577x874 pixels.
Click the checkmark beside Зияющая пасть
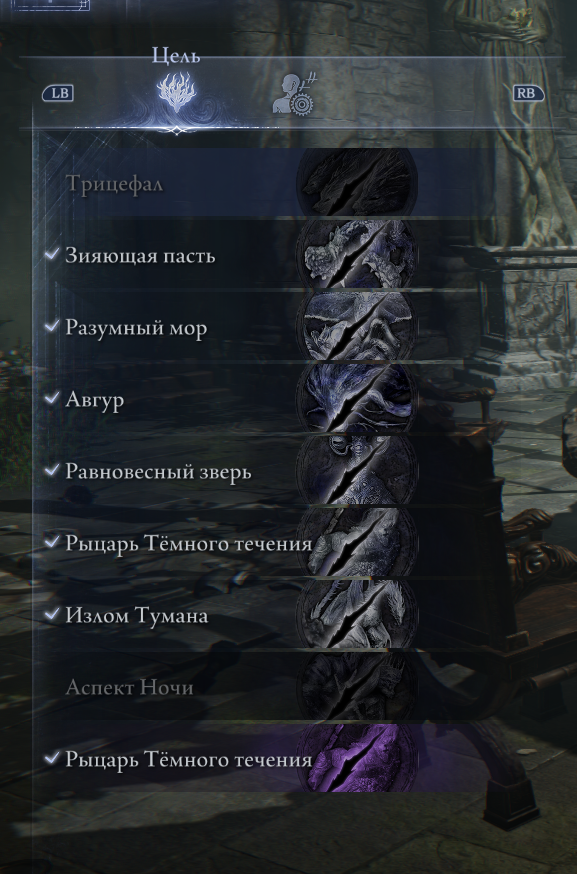pyautogui.click(x=52, y=254)
